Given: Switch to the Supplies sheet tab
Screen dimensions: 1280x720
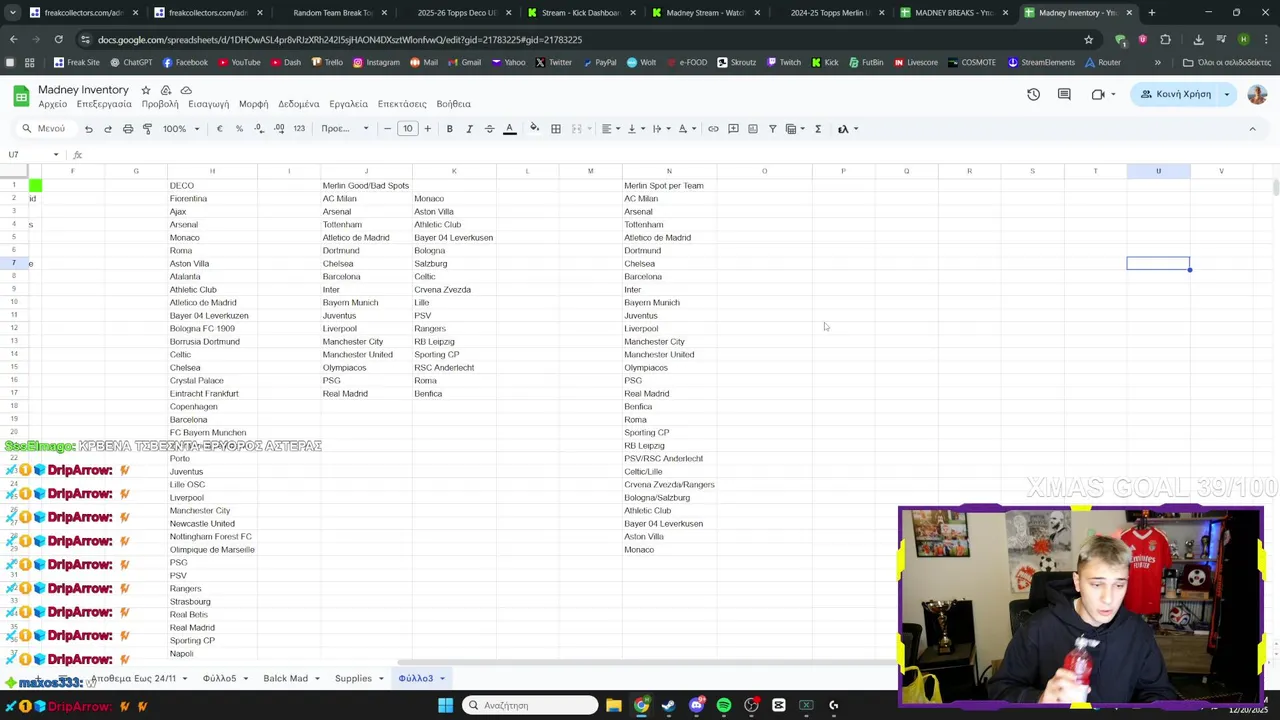Looking at the screenshot, I should pyautogui.click(x=353, y=679).
